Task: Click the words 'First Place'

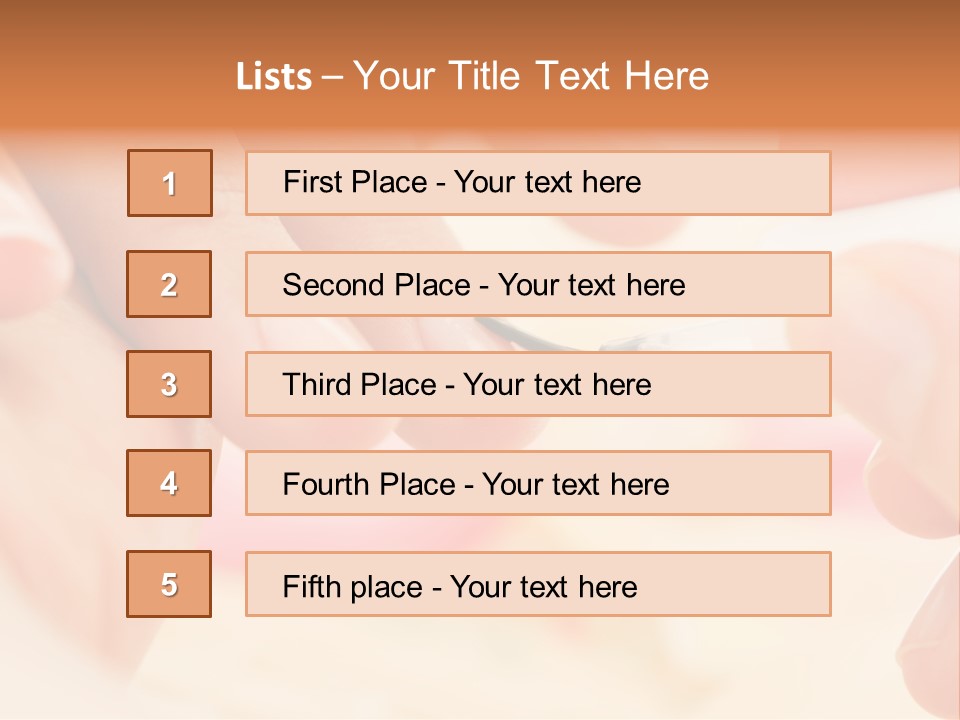Action: click(354, 182)
